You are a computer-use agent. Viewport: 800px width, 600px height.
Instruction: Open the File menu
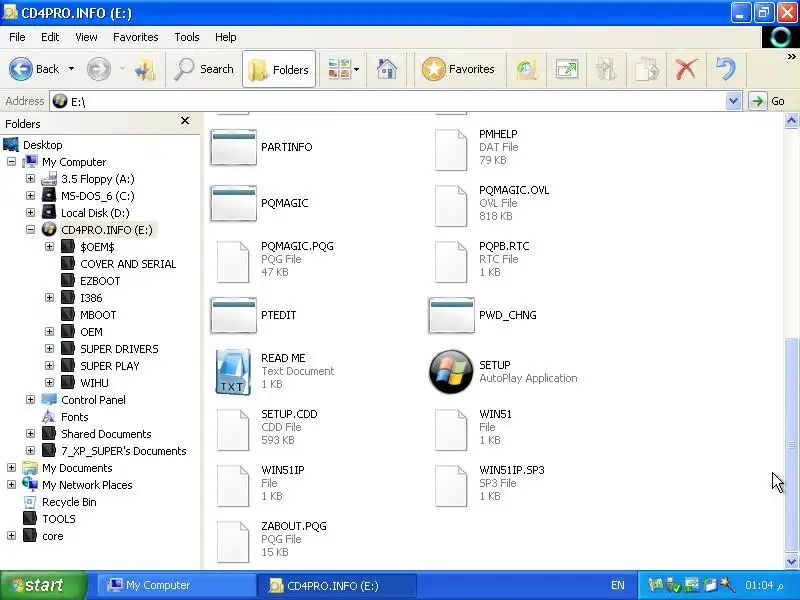(17, 37)
